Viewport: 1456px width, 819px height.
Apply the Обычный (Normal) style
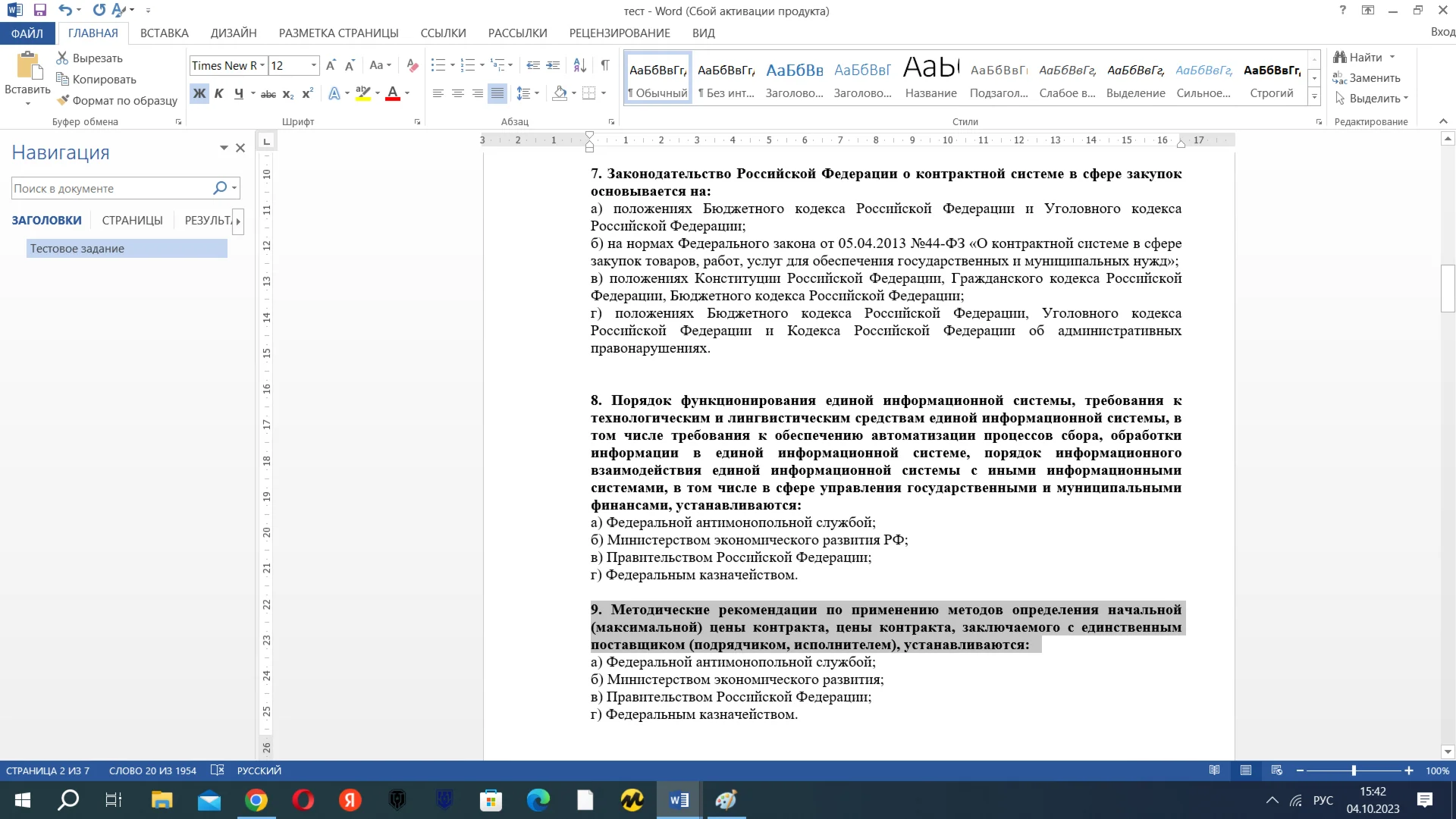point(657,77)
